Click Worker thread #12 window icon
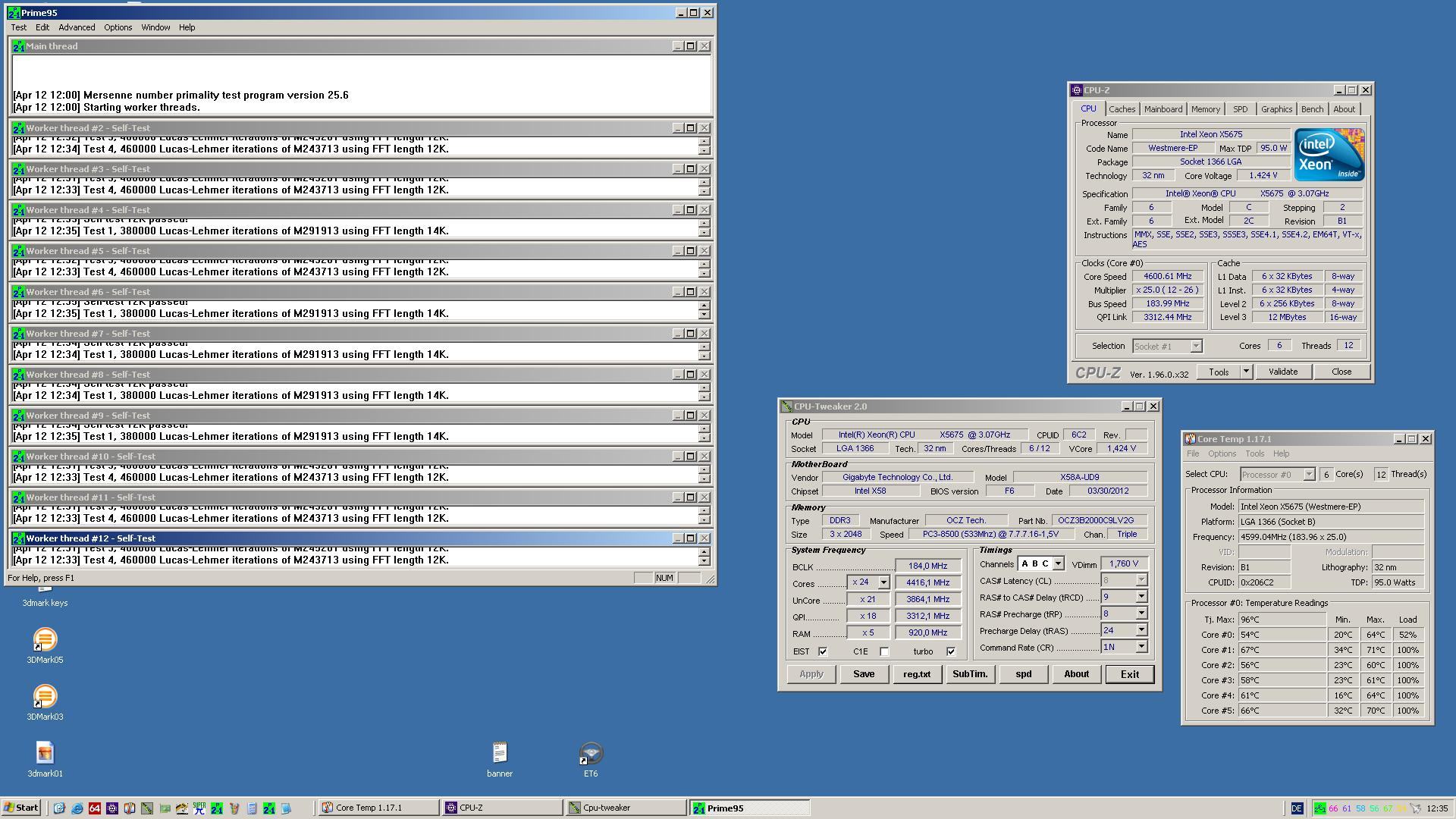The width and height of the screenshot is (1456, 819). [x=18, y=538]
